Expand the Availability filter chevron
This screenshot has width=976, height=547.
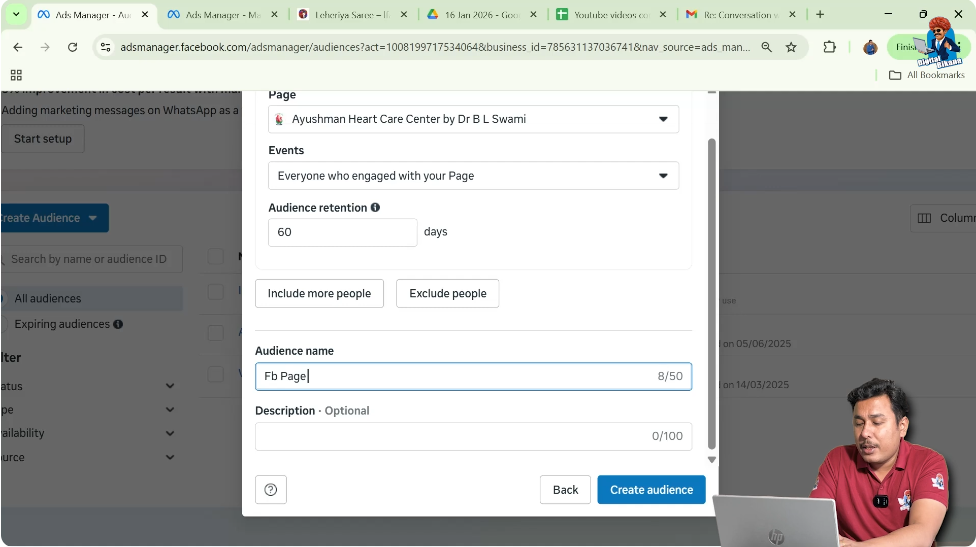click(x=170, y=433)
